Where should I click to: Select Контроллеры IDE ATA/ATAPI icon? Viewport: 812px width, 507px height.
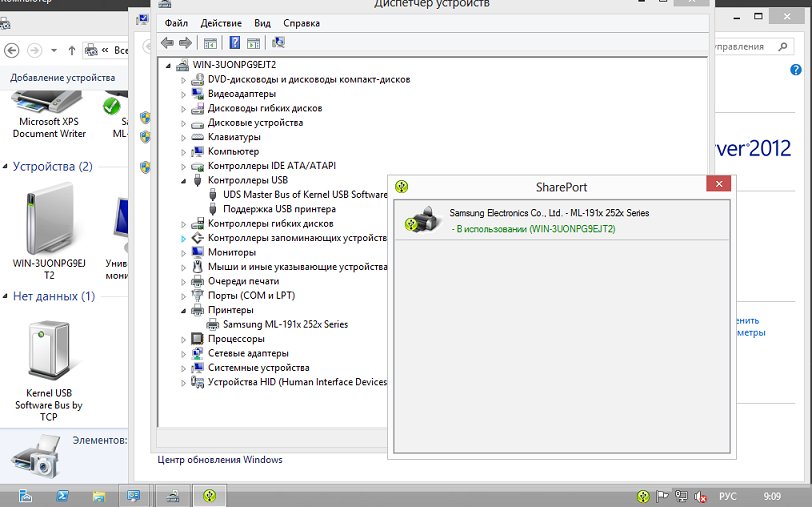(x=197, y=166)
